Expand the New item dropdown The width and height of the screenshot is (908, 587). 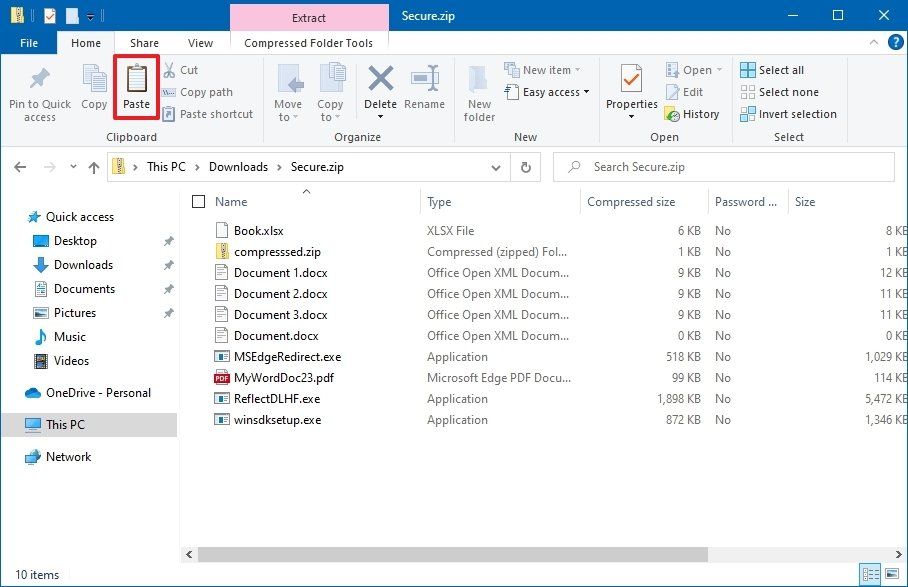click(x=543, y=69)
